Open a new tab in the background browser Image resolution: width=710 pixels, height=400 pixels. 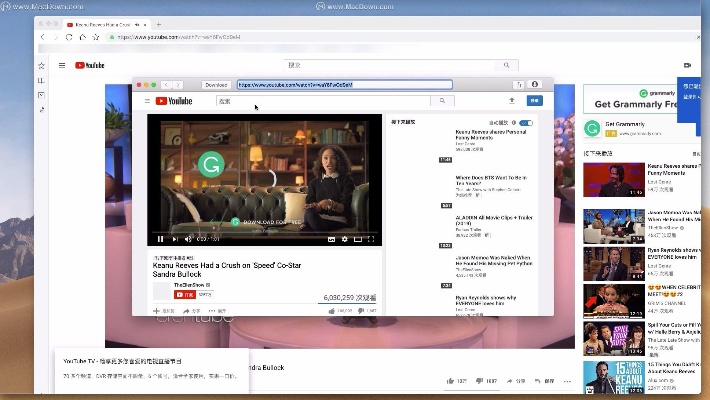click(158, 24)
